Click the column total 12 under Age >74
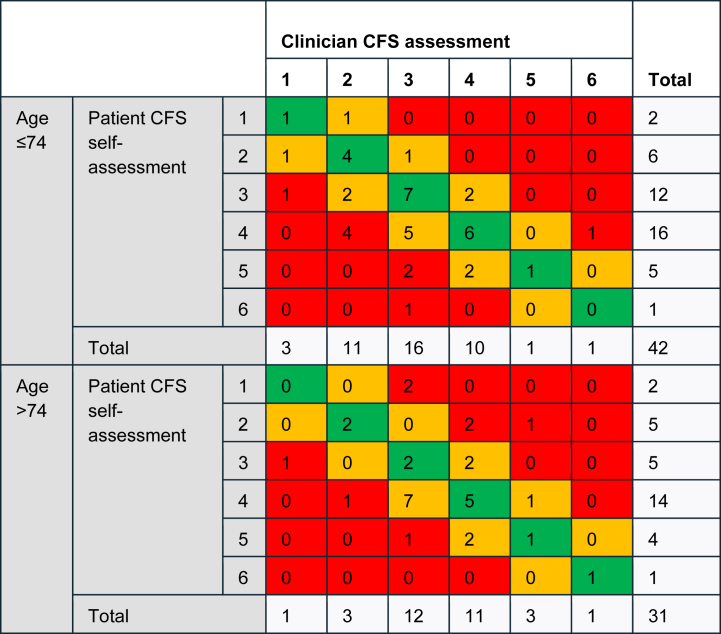 [x=418, y=614]
